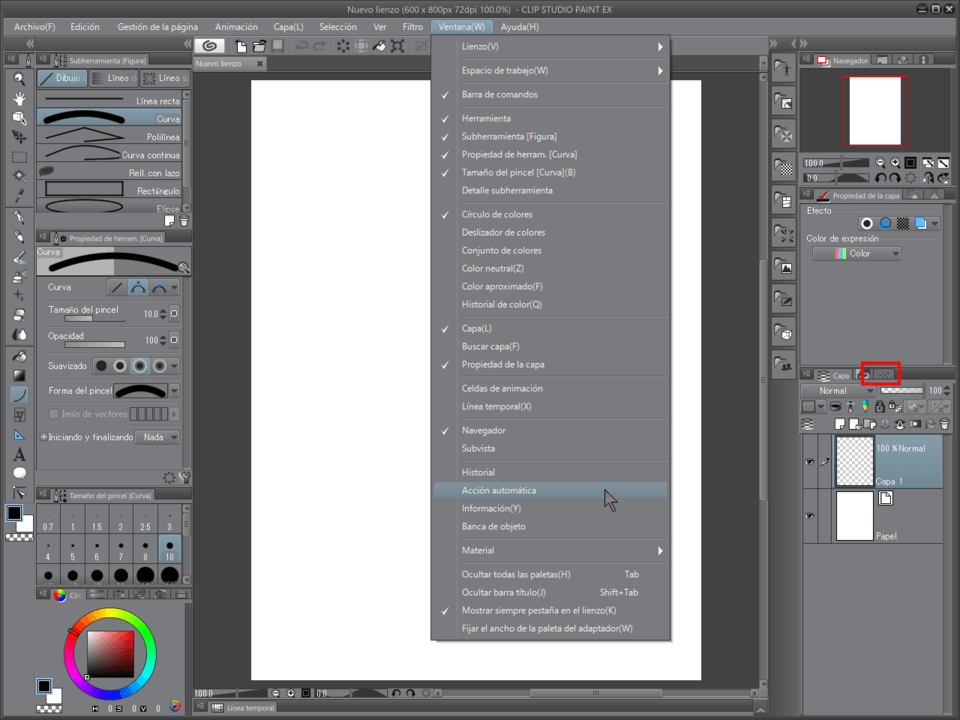
Task: Click Navigator rotate left icon
Action: point(880,178)
